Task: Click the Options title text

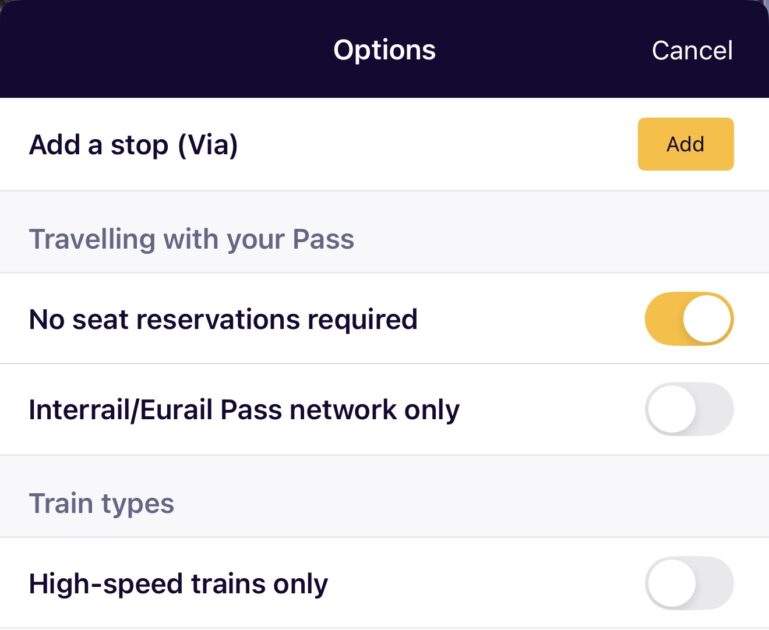Action: click(384, 50)
